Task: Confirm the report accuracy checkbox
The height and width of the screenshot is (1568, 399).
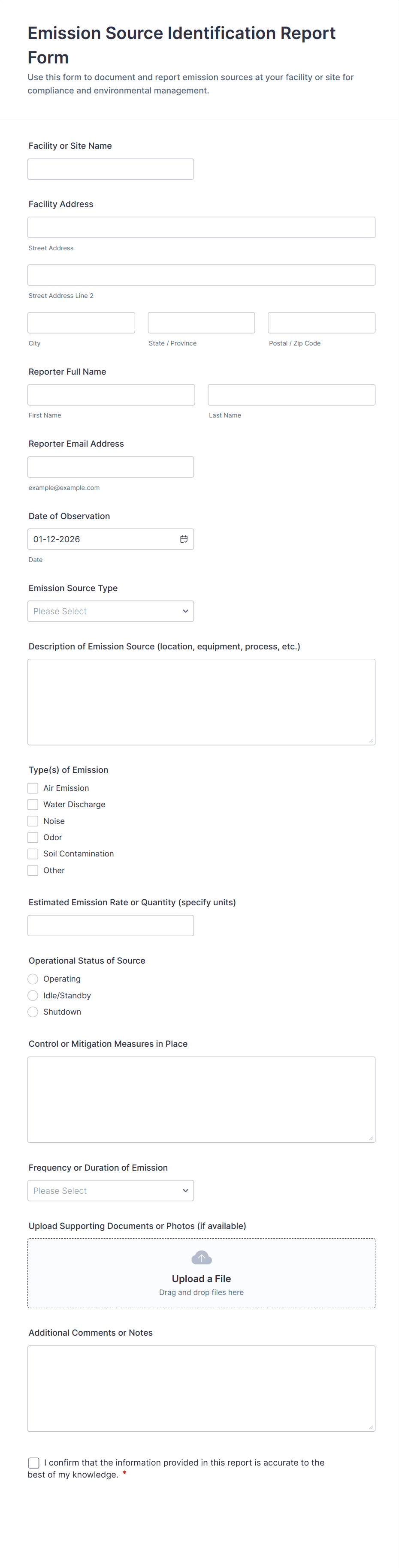Action: 34,1463
